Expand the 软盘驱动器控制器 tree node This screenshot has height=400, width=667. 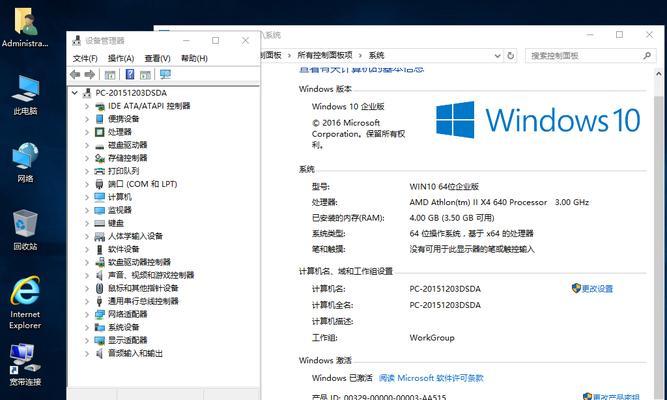(x=87, y=262)
